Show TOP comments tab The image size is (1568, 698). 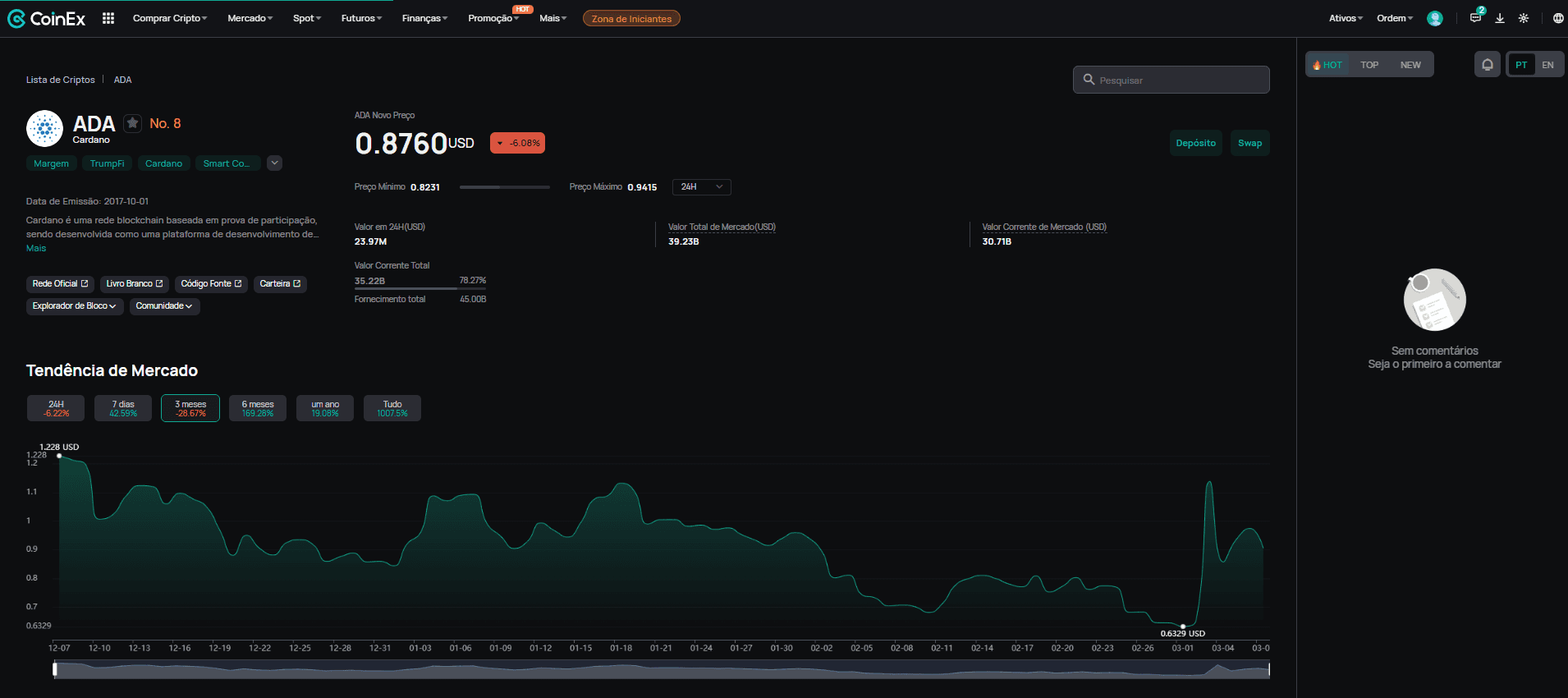coord(1369,65)
